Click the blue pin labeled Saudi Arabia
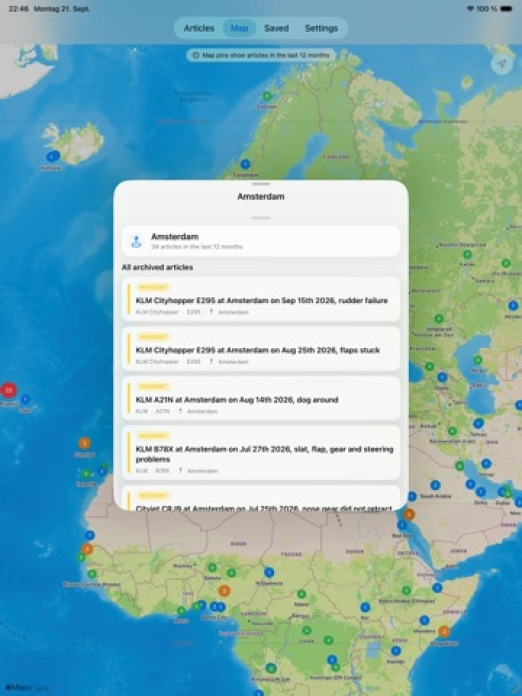The image size is (522, 696). point(435,485)
